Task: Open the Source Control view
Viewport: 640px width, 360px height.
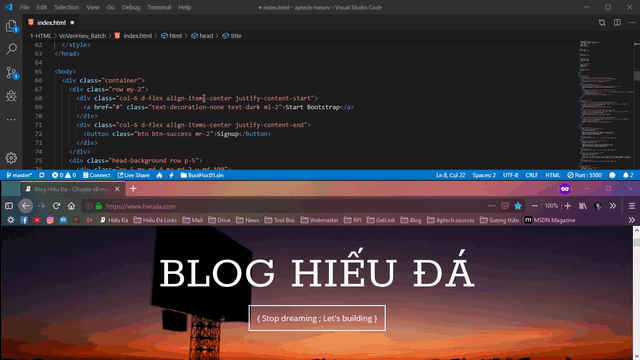Action: point(11,73)
